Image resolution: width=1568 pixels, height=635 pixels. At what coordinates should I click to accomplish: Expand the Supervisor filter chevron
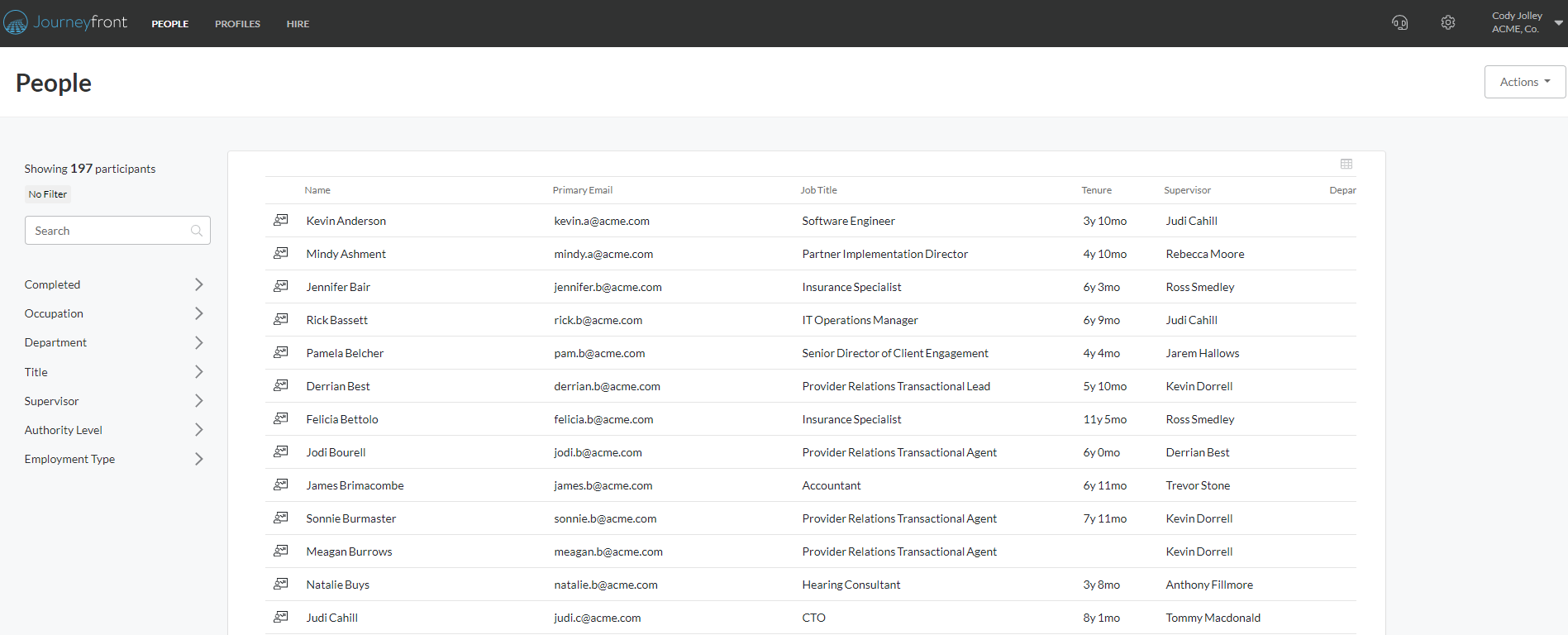coord(198,401)
